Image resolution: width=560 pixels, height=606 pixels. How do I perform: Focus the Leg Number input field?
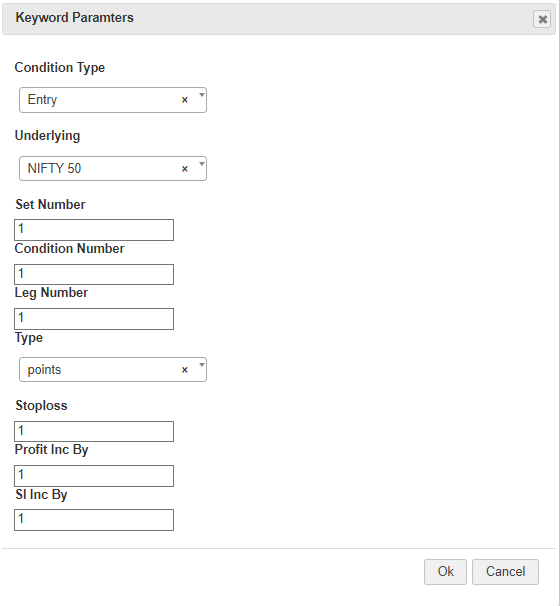(x=94, y=319)
